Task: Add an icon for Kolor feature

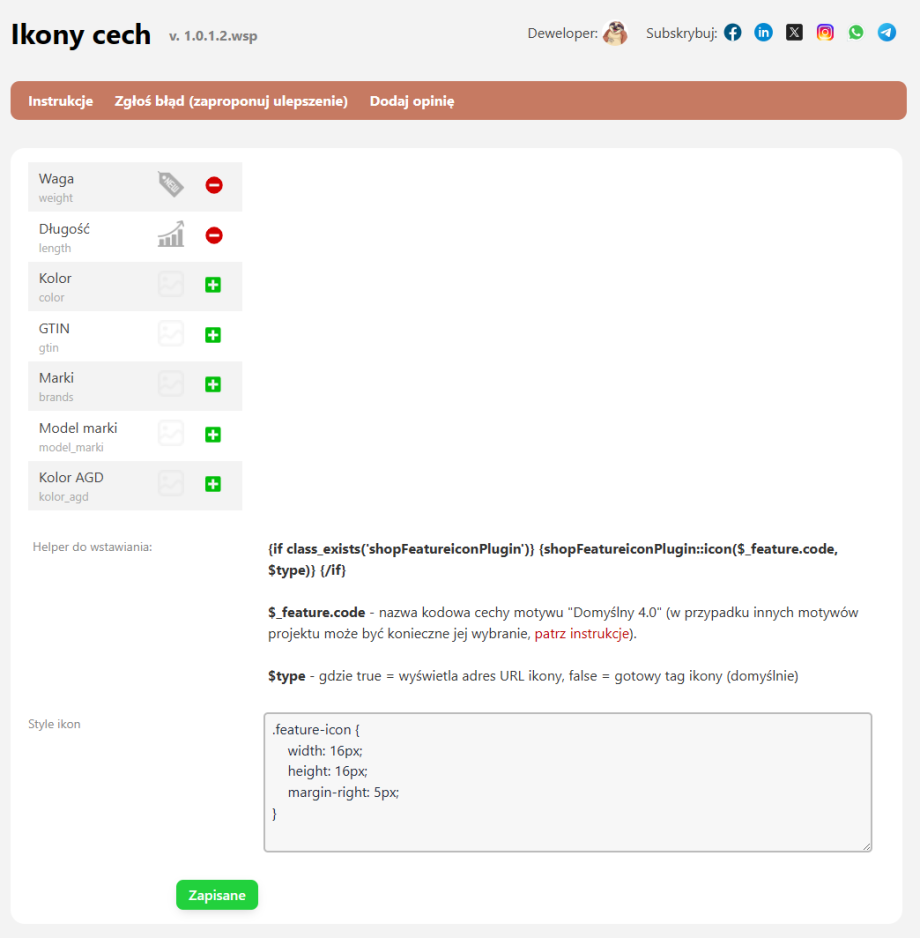Action: tap(213, 285)
